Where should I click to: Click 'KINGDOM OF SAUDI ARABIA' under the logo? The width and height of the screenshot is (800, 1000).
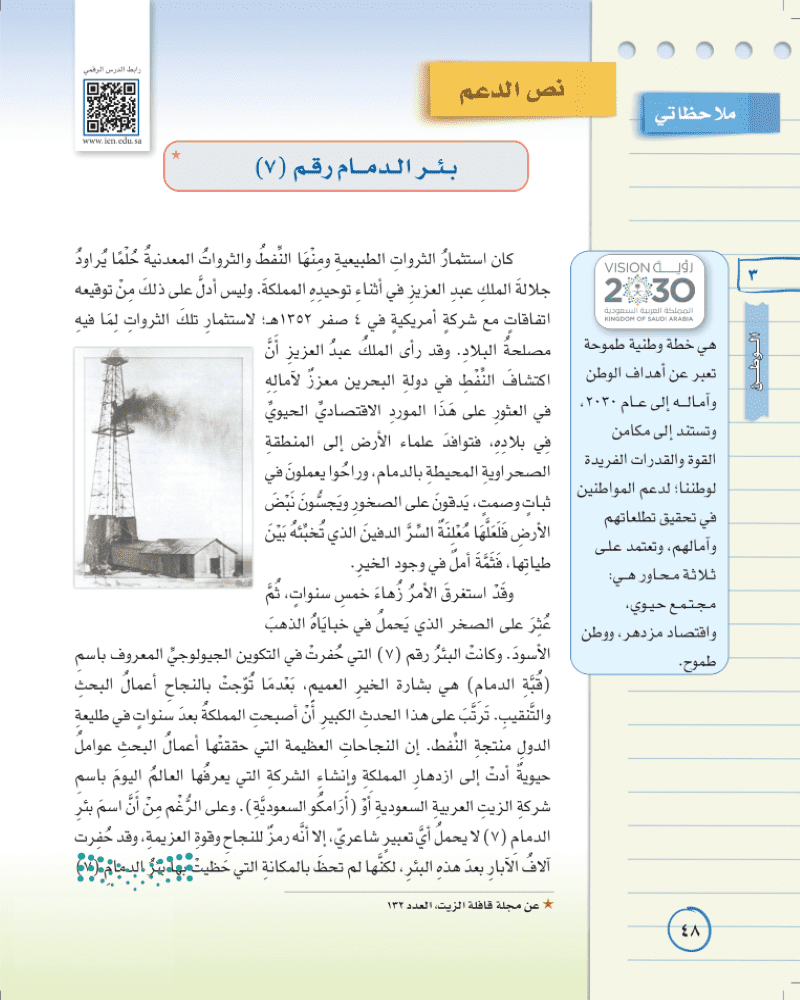649,319
